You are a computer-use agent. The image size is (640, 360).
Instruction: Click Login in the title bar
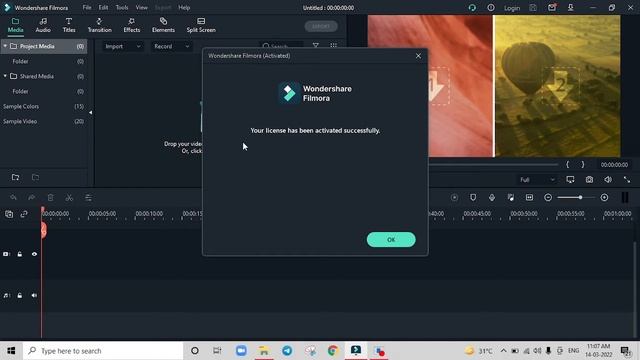[x=512, y=8]
